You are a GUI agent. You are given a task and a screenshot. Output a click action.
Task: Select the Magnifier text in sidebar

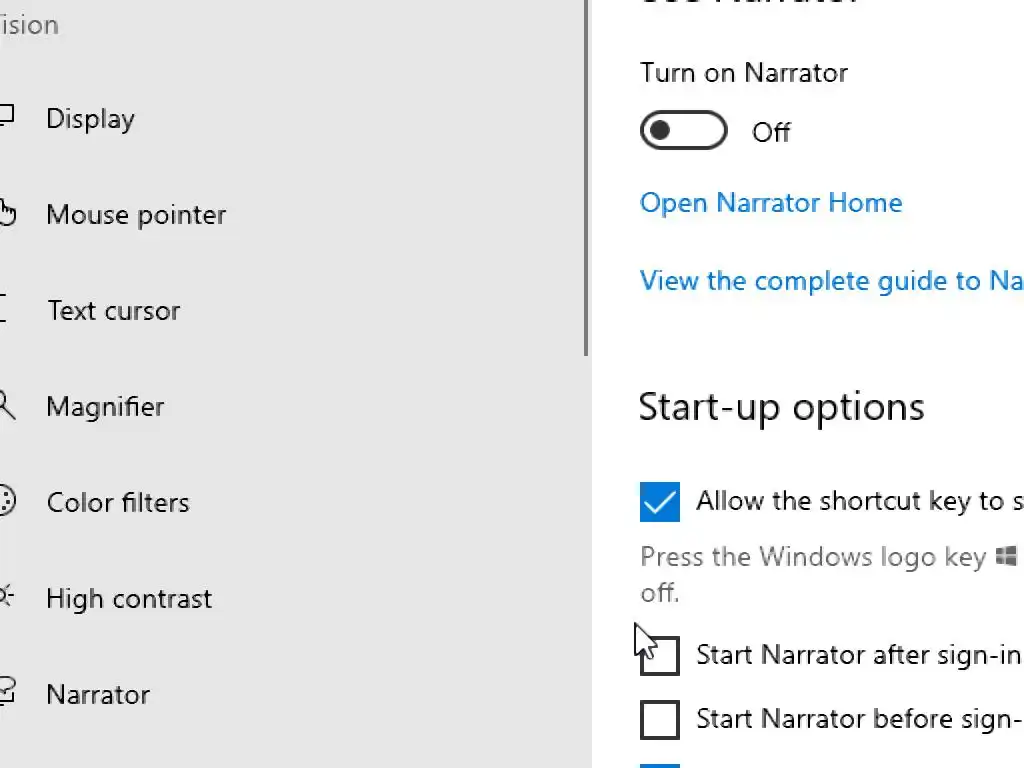coord(105,407)
